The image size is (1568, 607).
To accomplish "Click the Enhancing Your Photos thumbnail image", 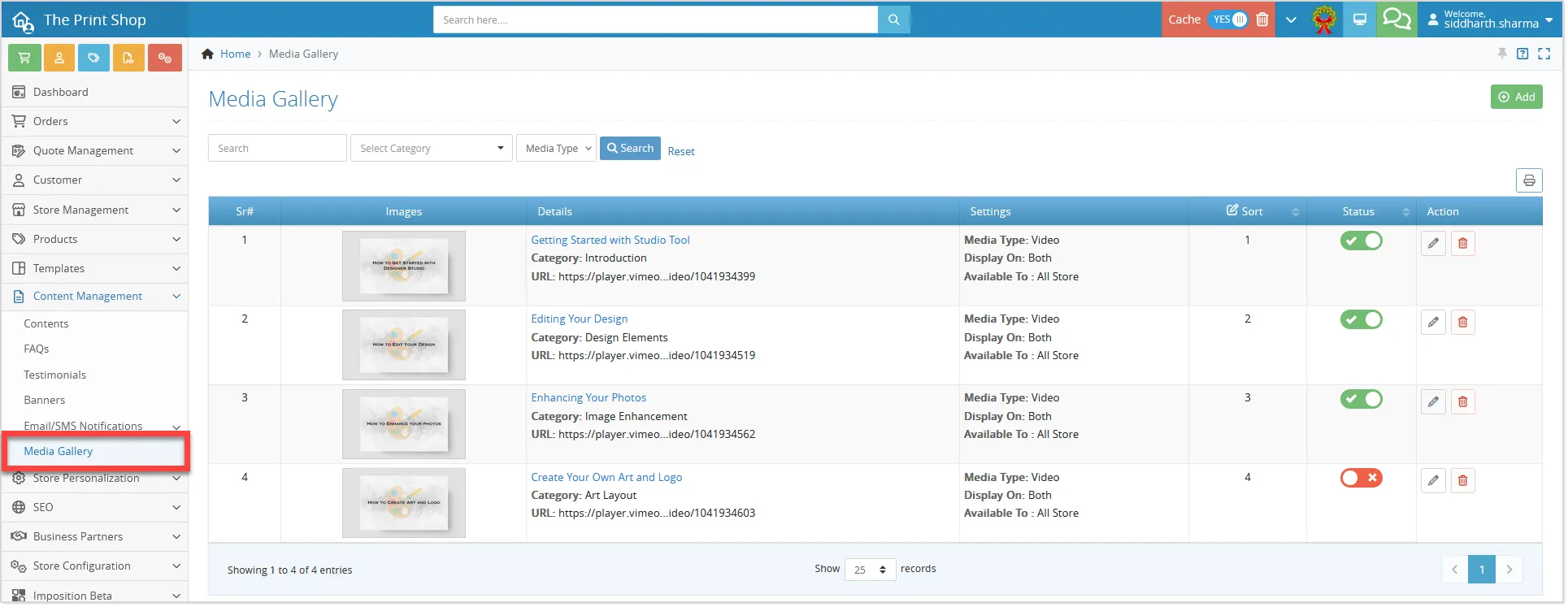I will click(404, 423).
